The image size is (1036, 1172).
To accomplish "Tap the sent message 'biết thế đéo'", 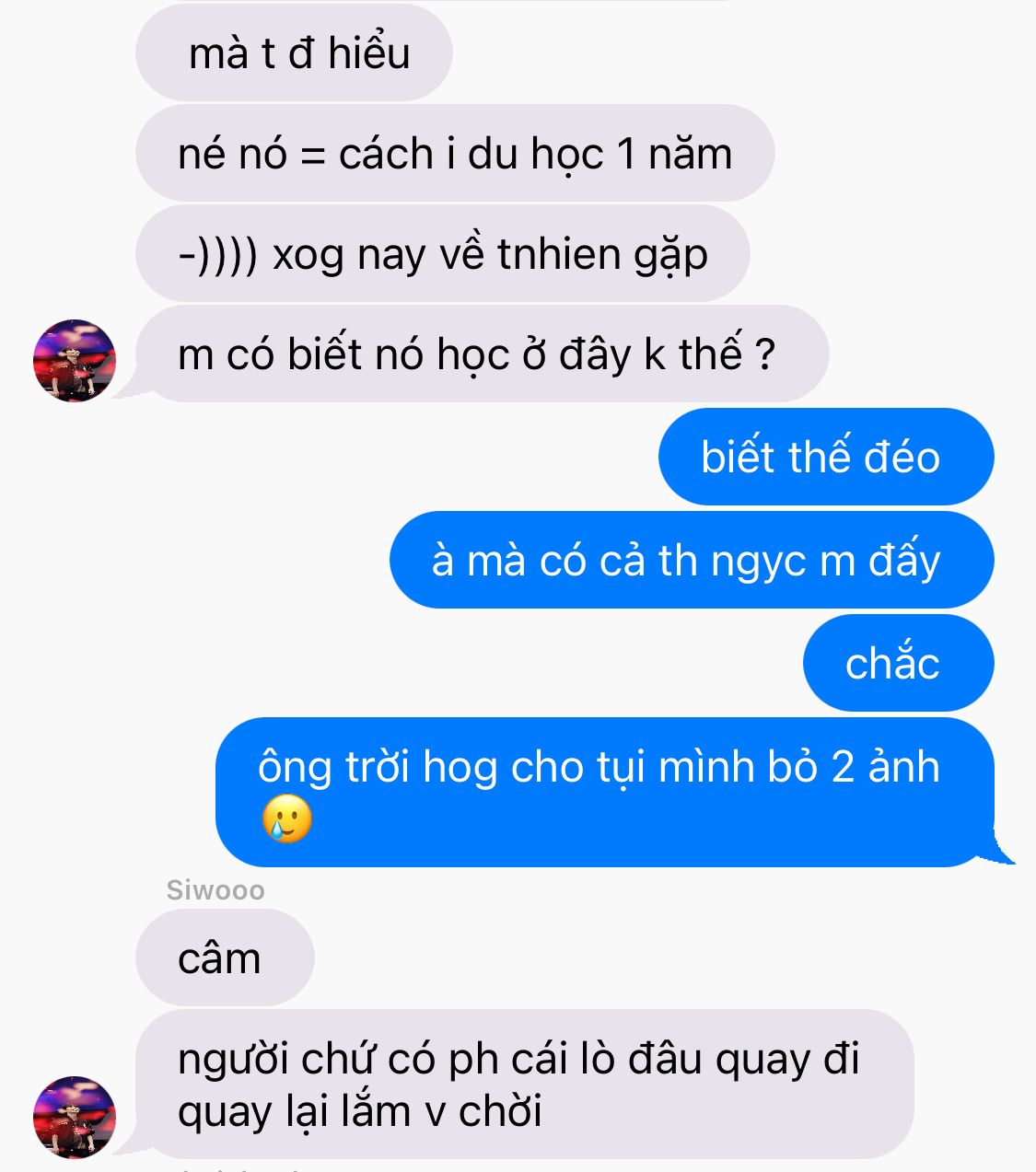I will click(826, 457).
